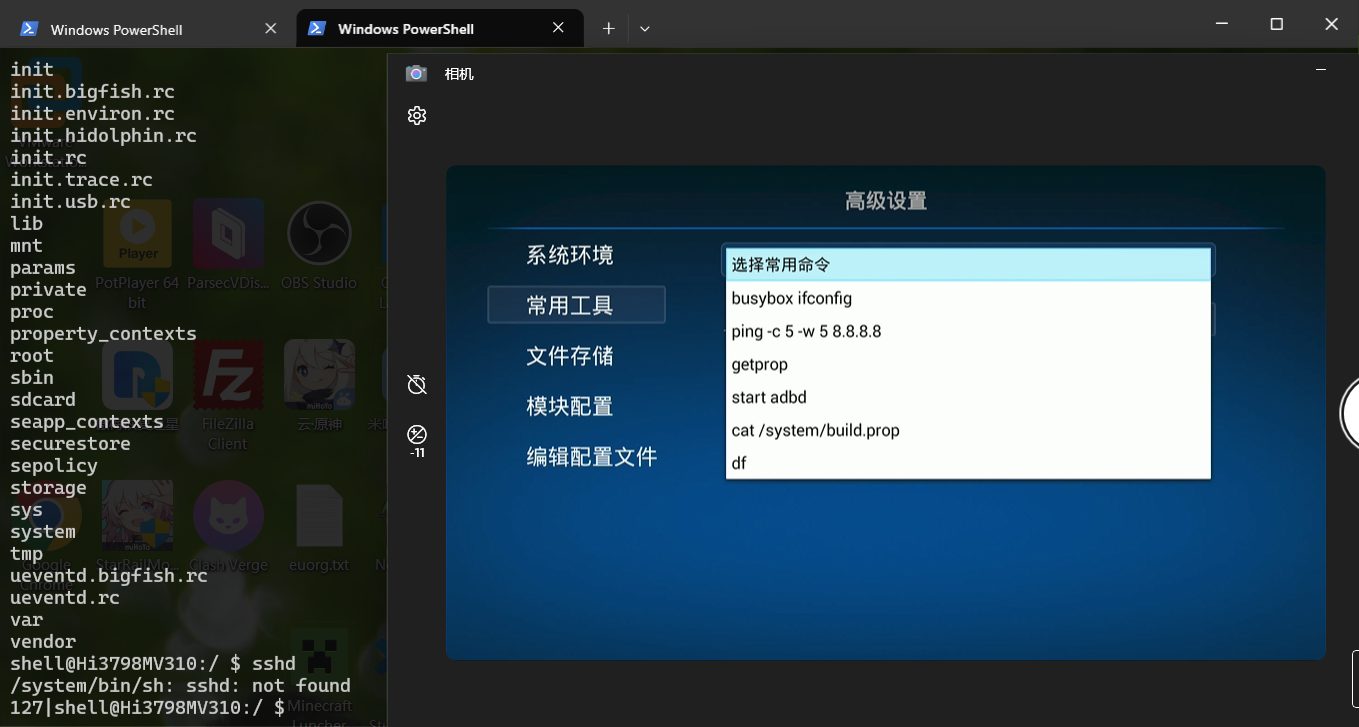
Task: Select the 文件存储 menu item
Action: click(570, 356)
